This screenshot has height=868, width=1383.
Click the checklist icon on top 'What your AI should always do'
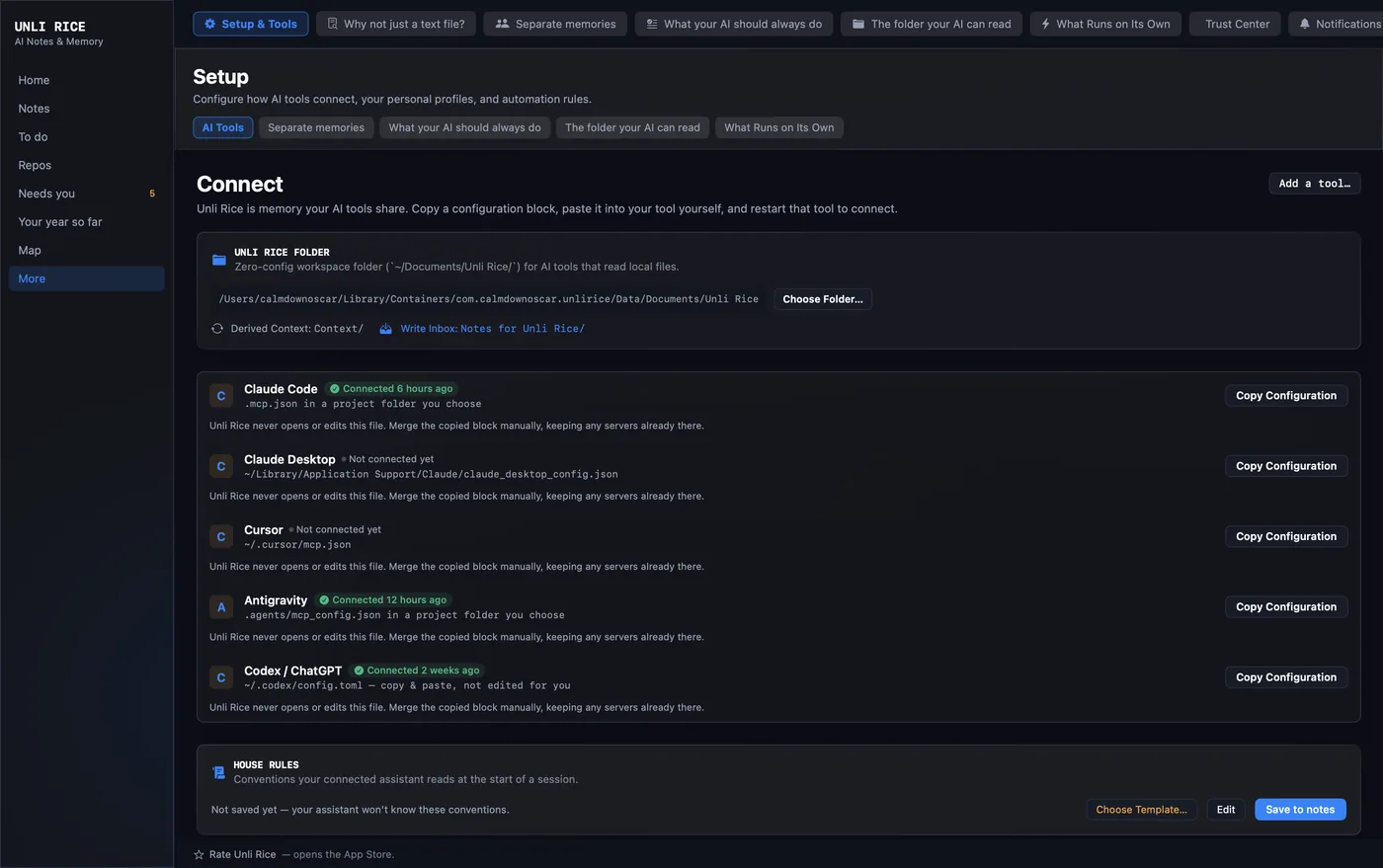pos(652,24)
